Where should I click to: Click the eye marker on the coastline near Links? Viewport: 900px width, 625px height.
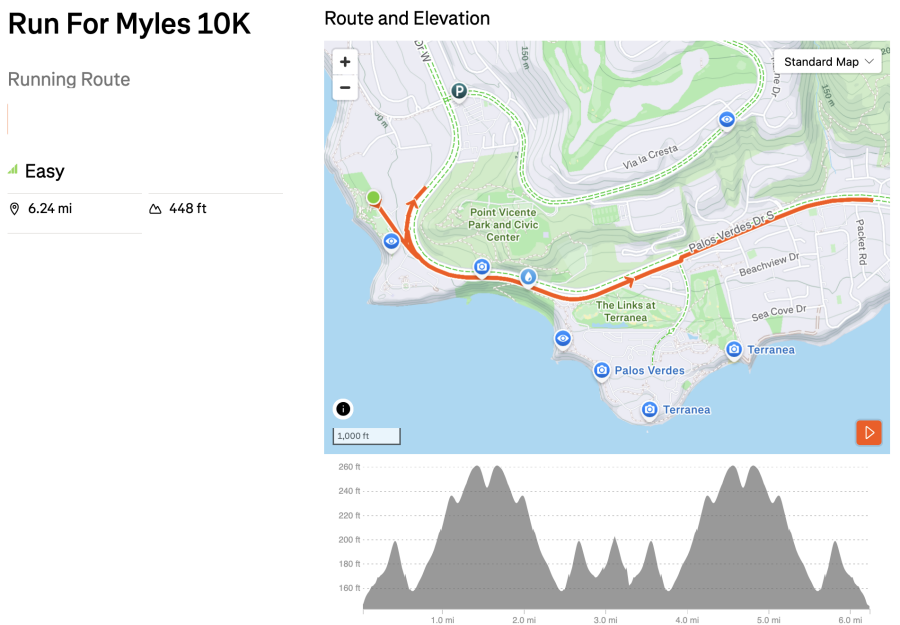pyautogui.click(x=563, y=339)
